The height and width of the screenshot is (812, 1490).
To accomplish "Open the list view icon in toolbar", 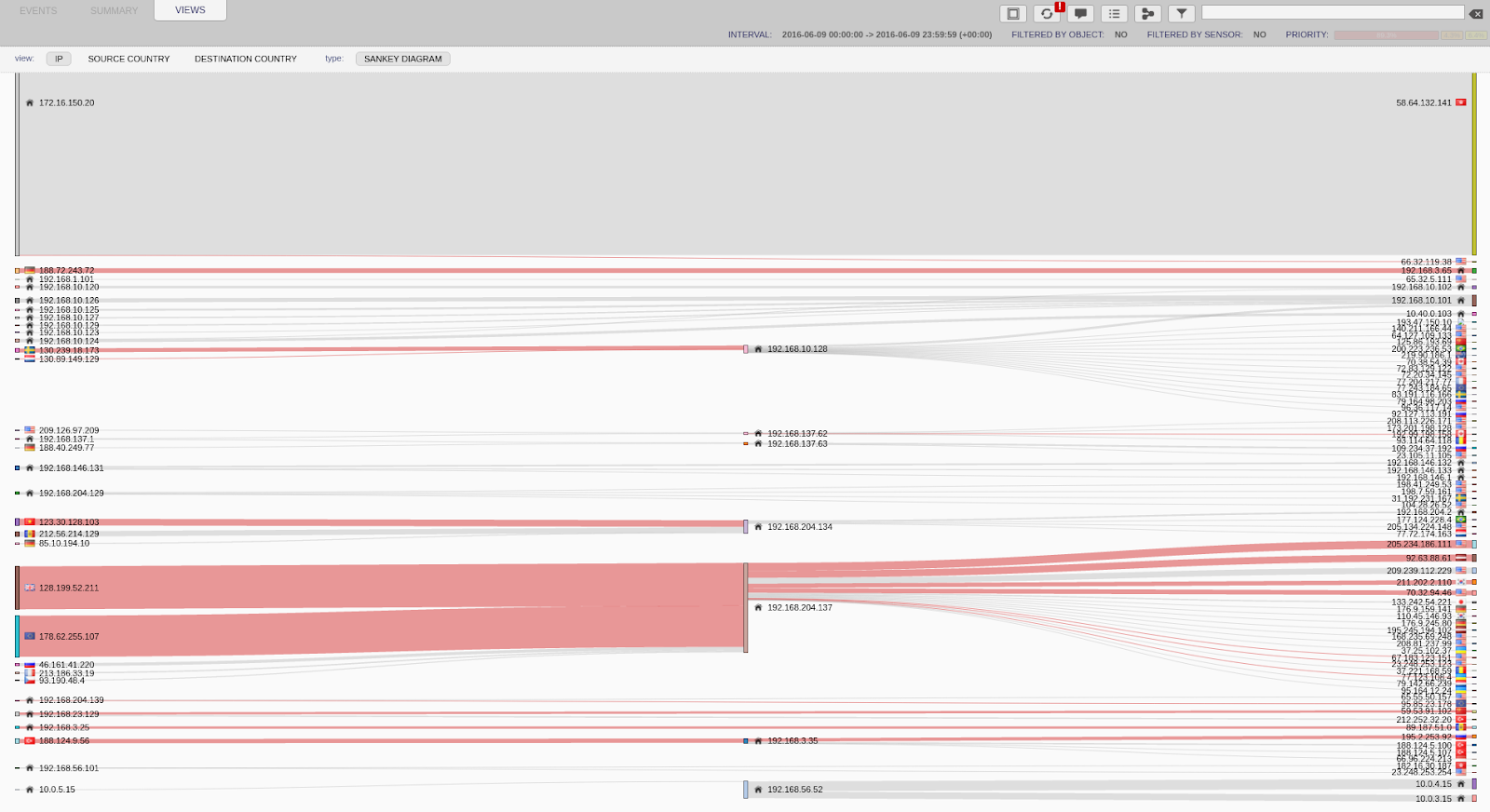I will pyautogui.click(x=1114, y=13).
